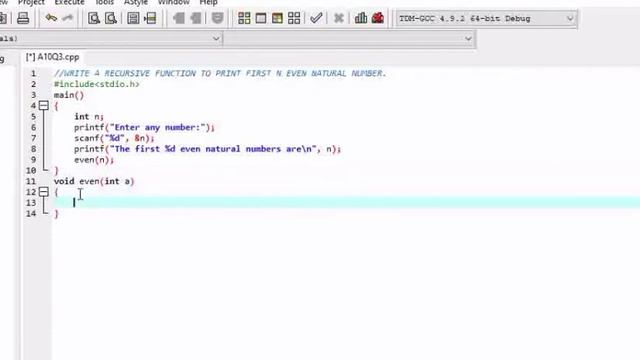Image resolution: width=640 pixels, height=360 pixels.
Task: Open Find with the first magnifier icon
Action: (x=94, y=18)
